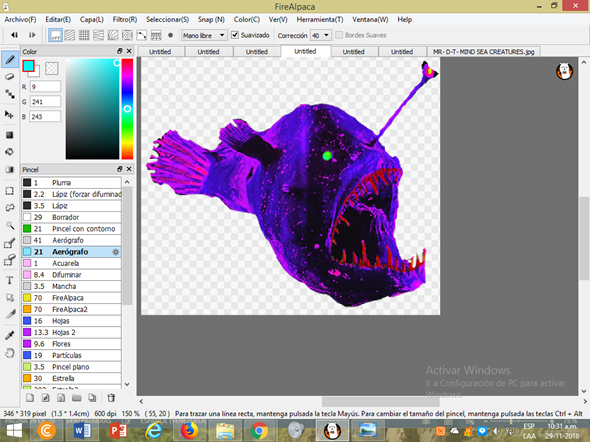
Task: Select the Bucket fill tool
Action: pos(10,152)
